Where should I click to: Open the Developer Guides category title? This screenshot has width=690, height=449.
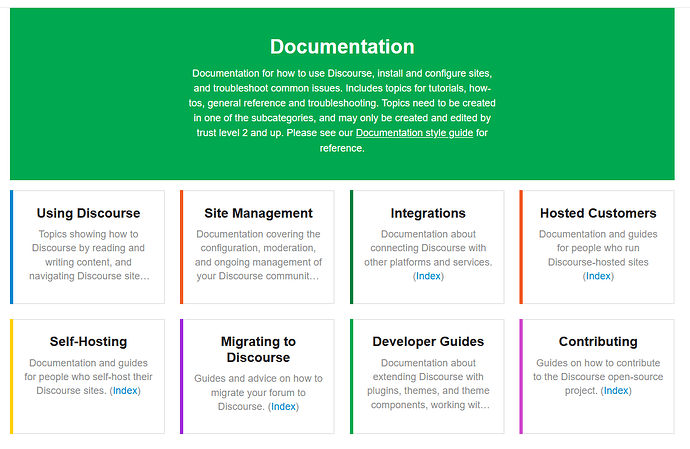(x=428, y=342)
